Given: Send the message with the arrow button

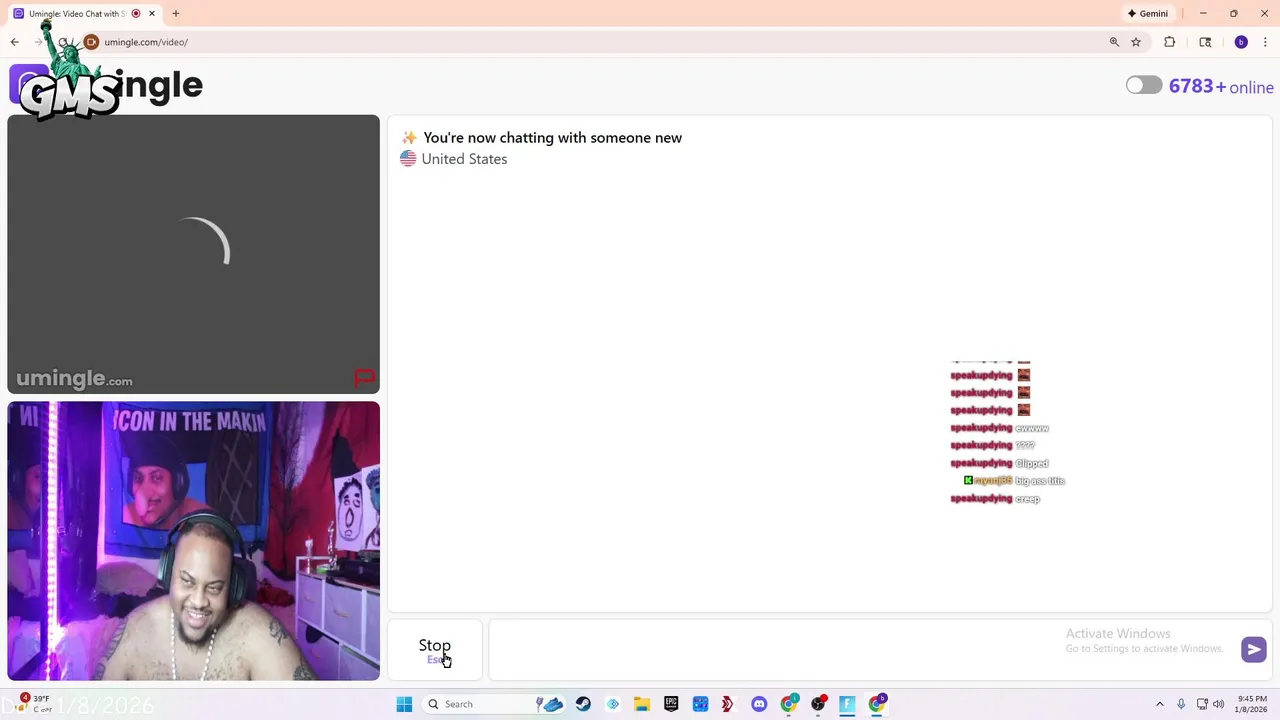Looking at the screenshot, I should [1253, 649].
